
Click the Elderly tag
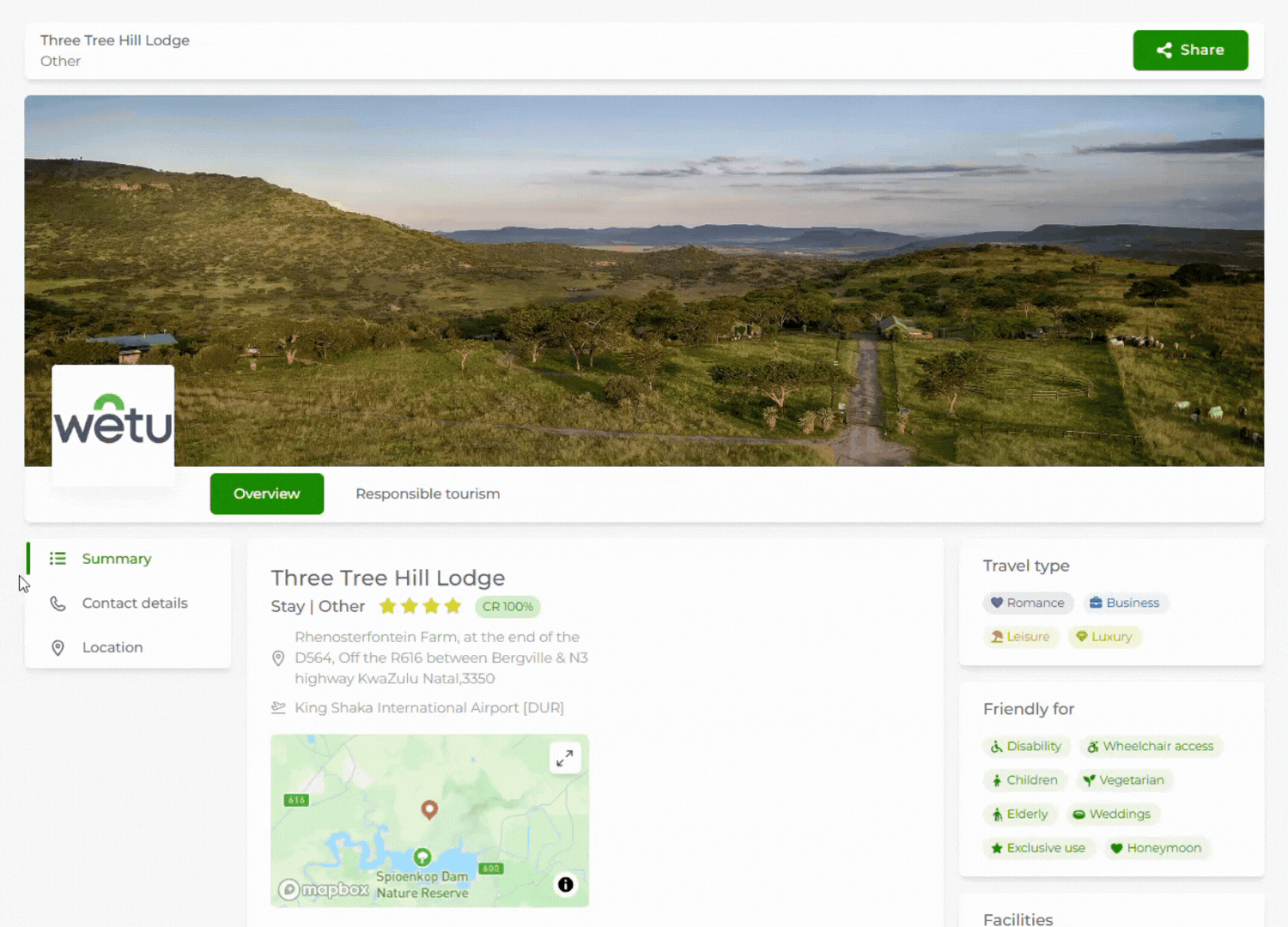pos(1020,815)
